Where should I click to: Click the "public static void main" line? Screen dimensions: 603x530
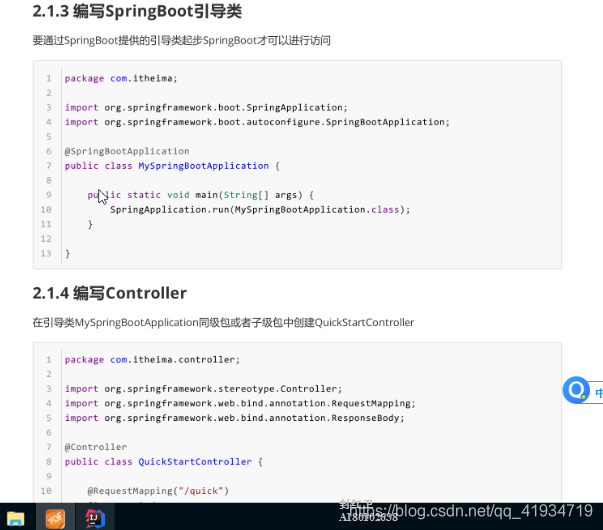pyautogui.click(x=200, y=195)
